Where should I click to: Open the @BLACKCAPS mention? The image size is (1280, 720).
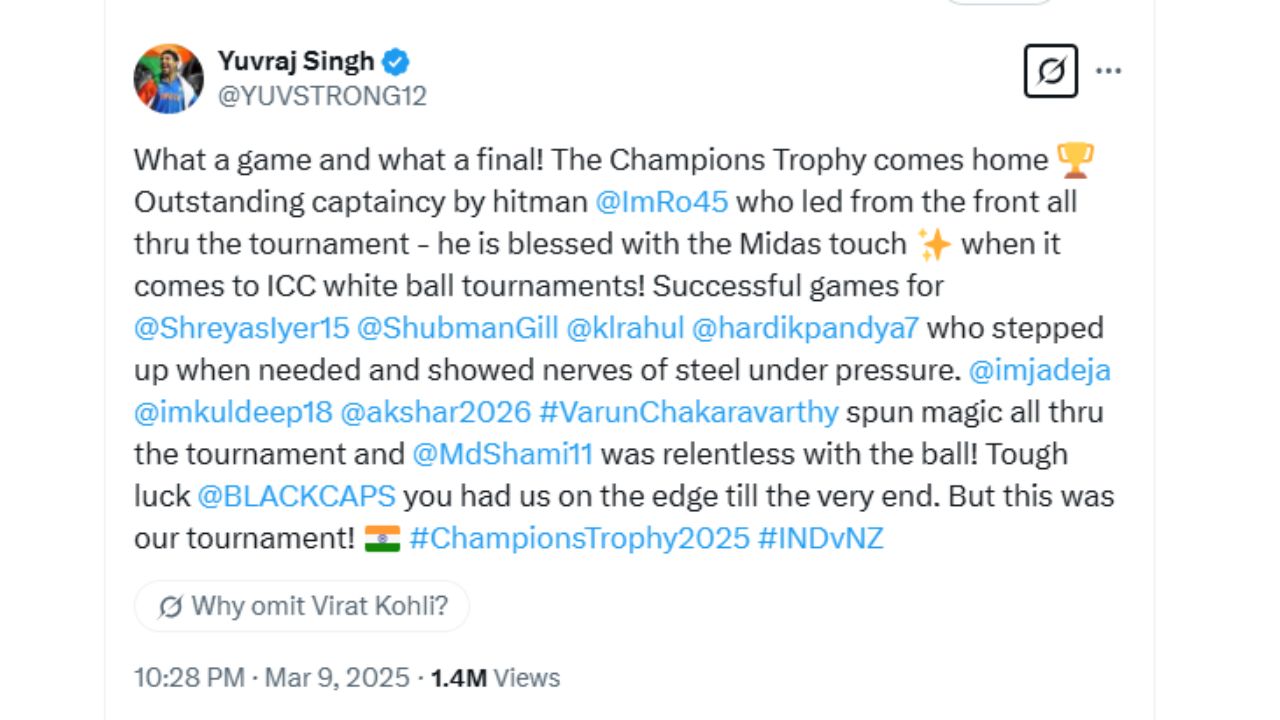[x=296, y=496]
